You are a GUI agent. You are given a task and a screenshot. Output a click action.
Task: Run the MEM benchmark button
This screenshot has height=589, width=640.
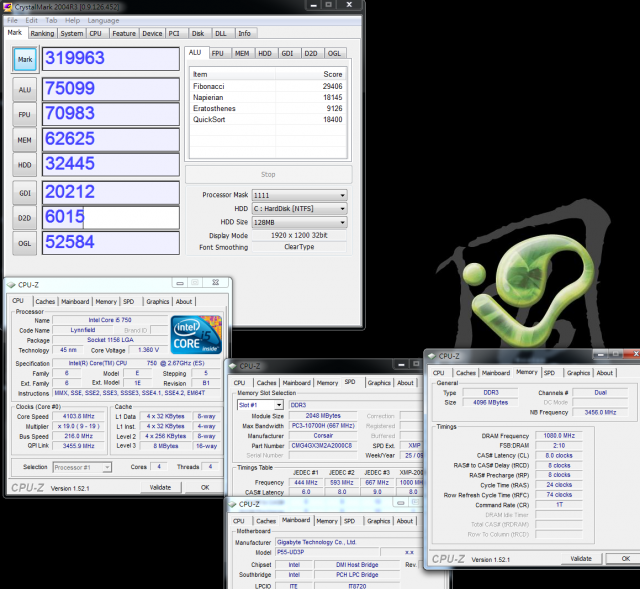pos(24,140)
